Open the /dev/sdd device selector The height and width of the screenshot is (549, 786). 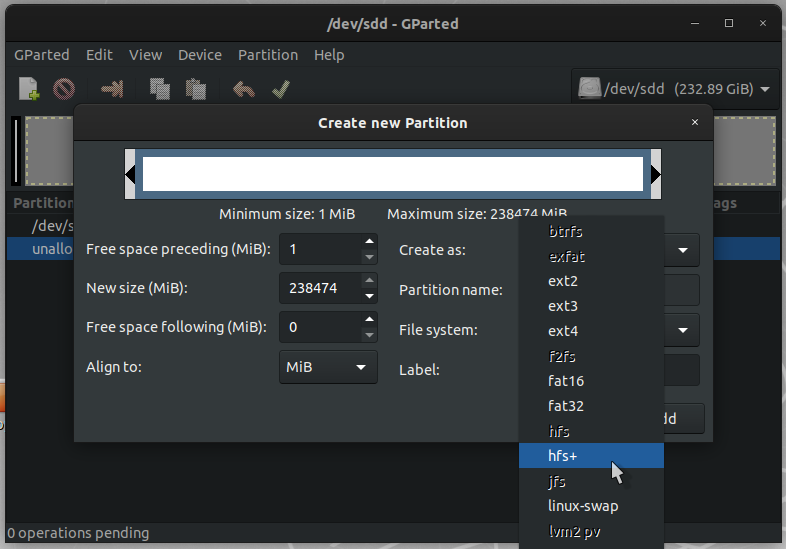click(x=675, y=89)
